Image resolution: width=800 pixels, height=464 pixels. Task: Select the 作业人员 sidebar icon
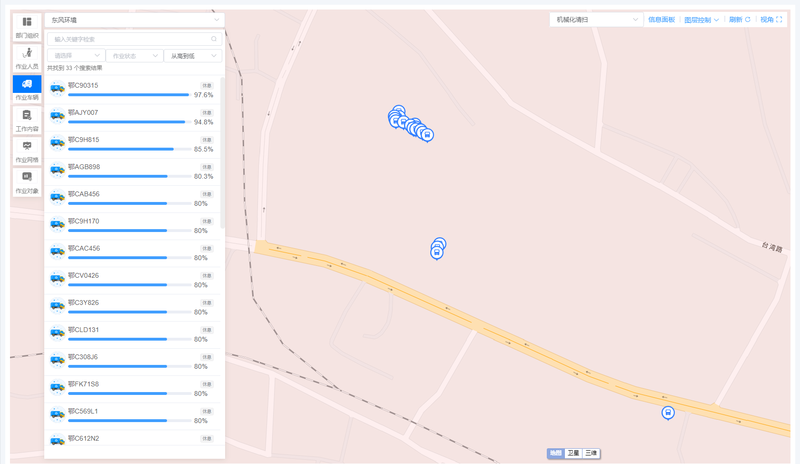coord(27,58)
